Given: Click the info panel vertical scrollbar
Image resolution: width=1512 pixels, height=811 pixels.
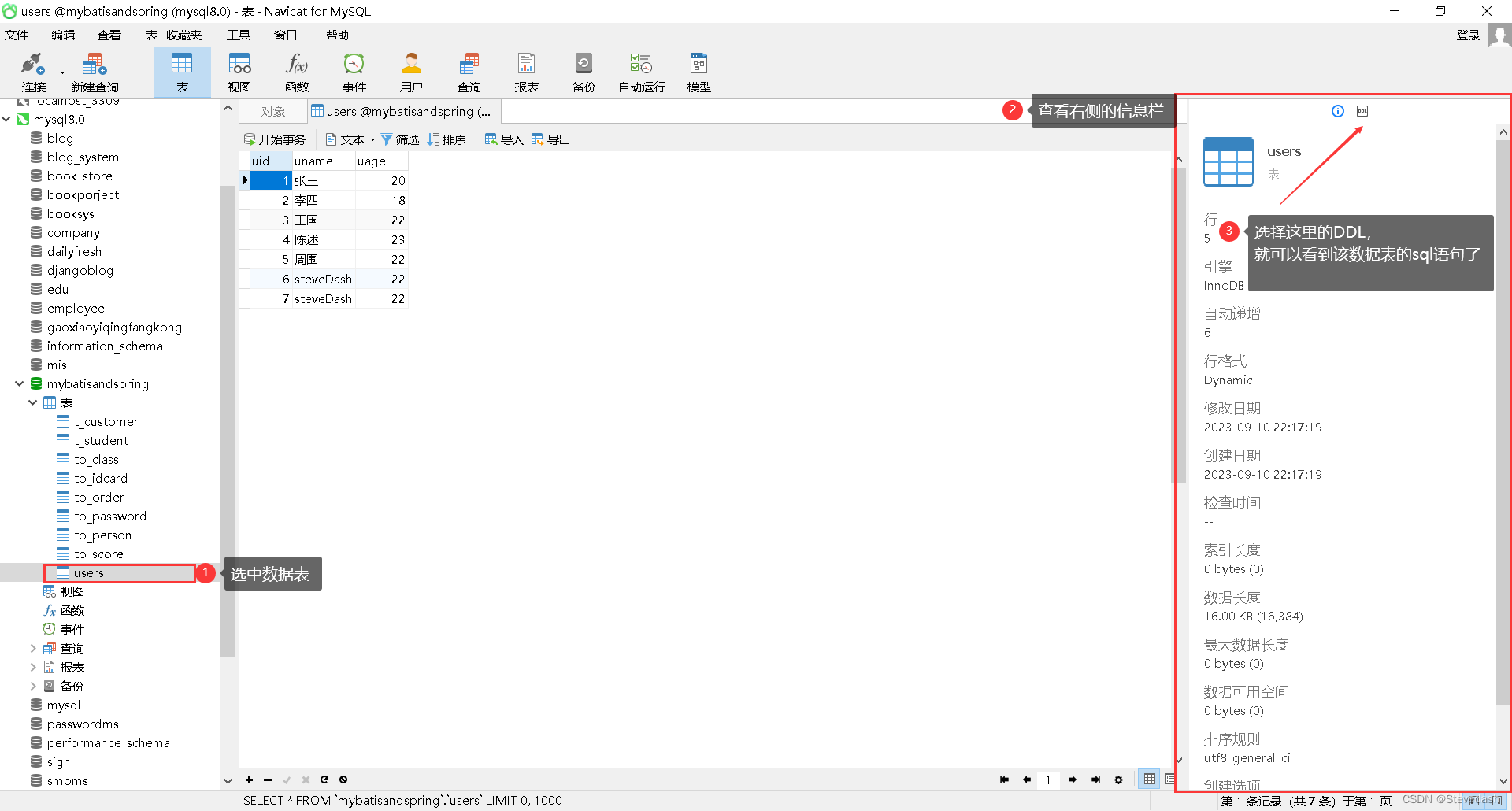Looking at the screenshot, I should coord(1503,424).
